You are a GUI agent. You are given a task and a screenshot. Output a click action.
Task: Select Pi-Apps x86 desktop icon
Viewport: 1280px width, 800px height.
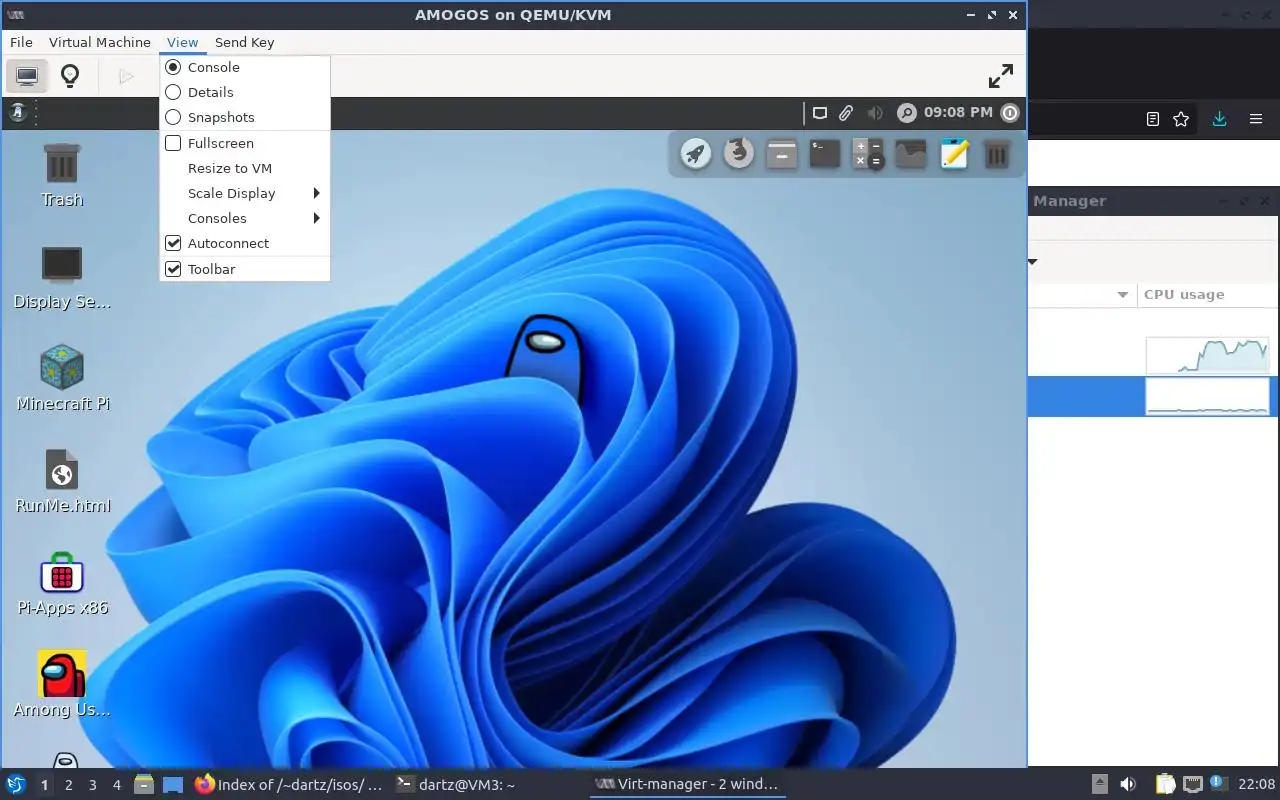(x=62, y=583)
